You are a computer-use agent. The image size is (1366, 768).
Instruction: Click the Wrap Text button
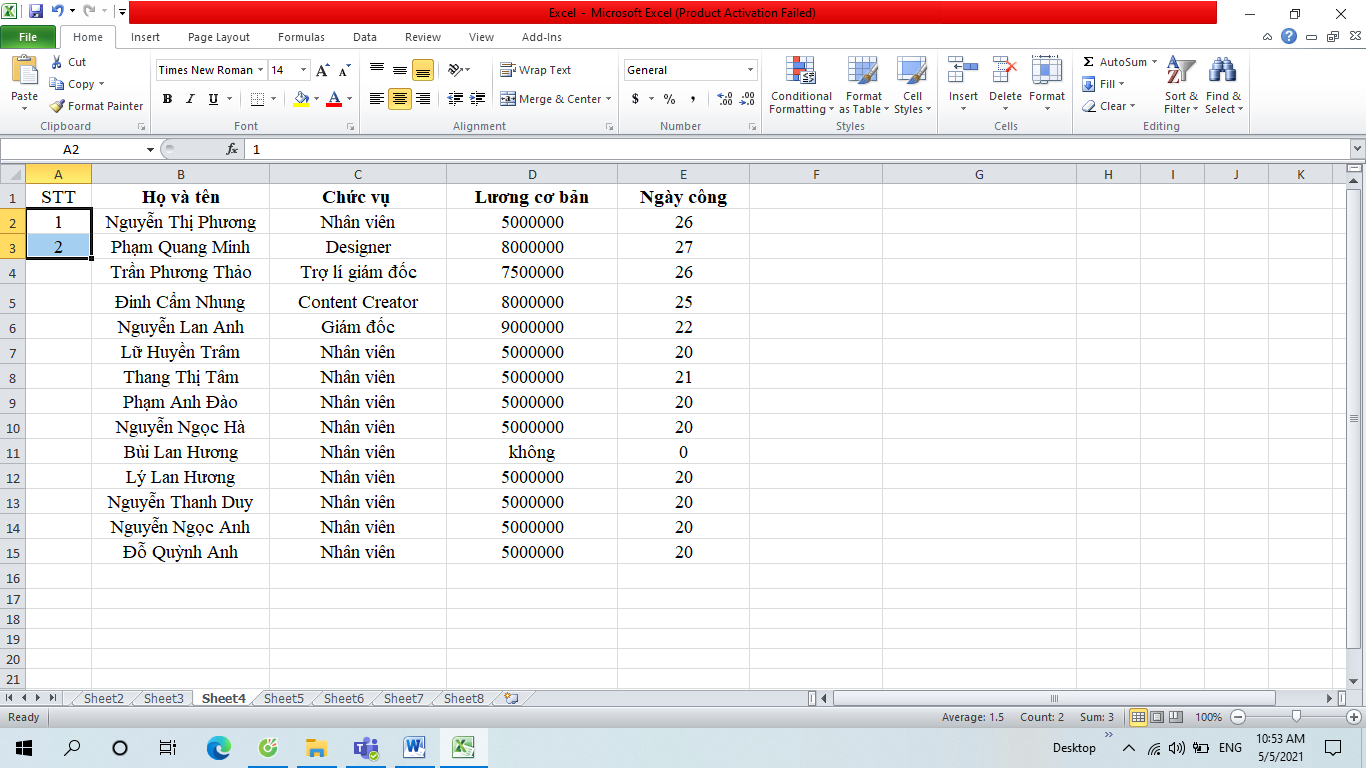point(535,70)
